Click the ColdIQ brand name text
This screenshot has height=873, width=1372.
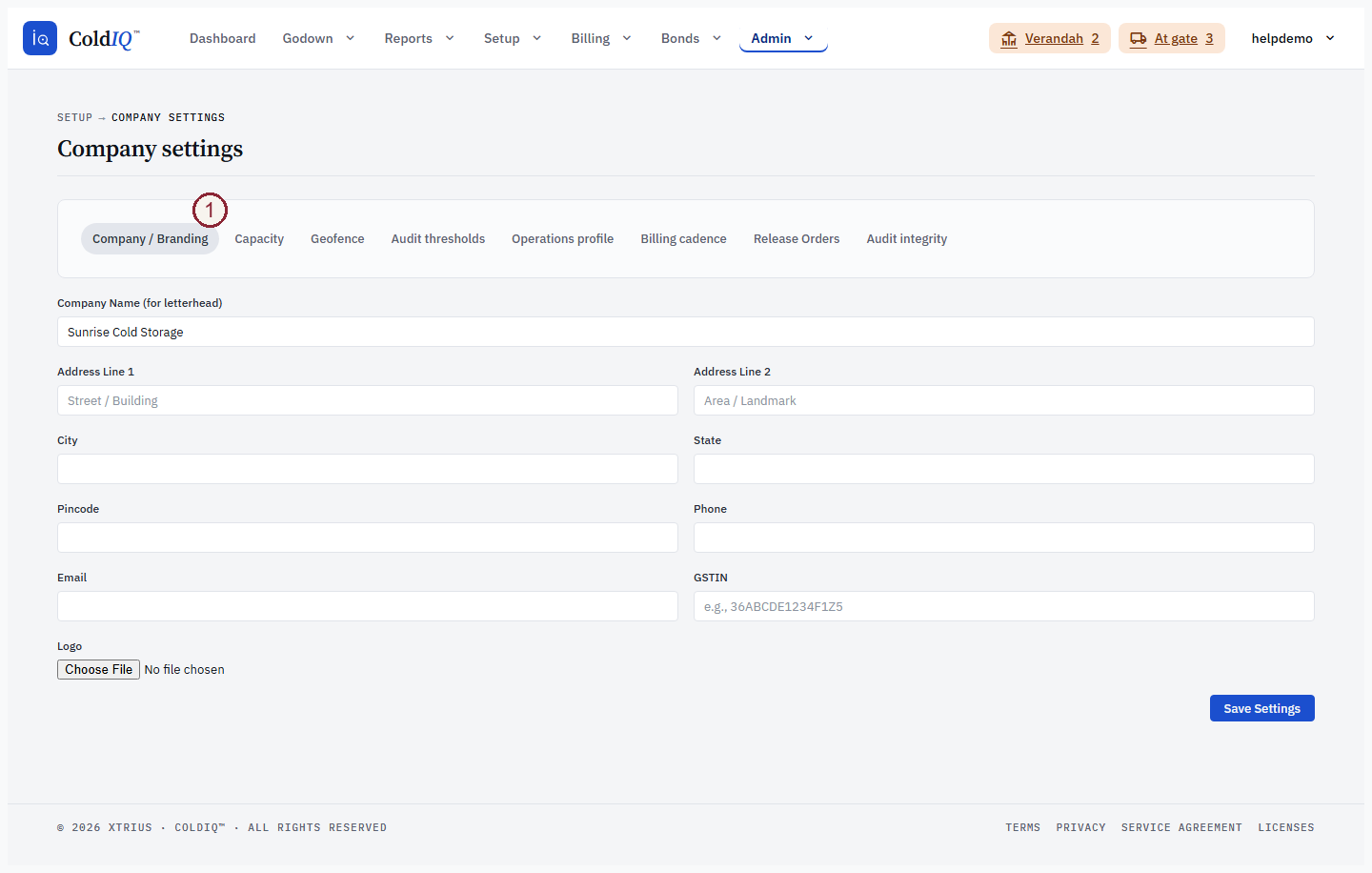click(x=104, y=38)
